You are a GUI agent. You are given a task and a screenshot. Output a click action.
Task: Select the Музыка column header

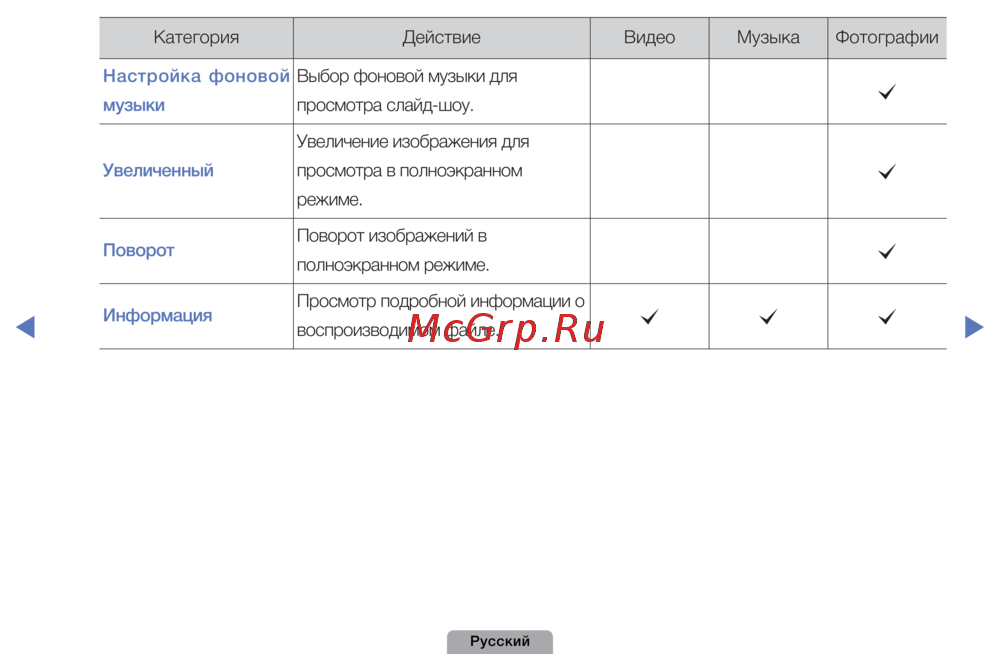click(768, 38)
